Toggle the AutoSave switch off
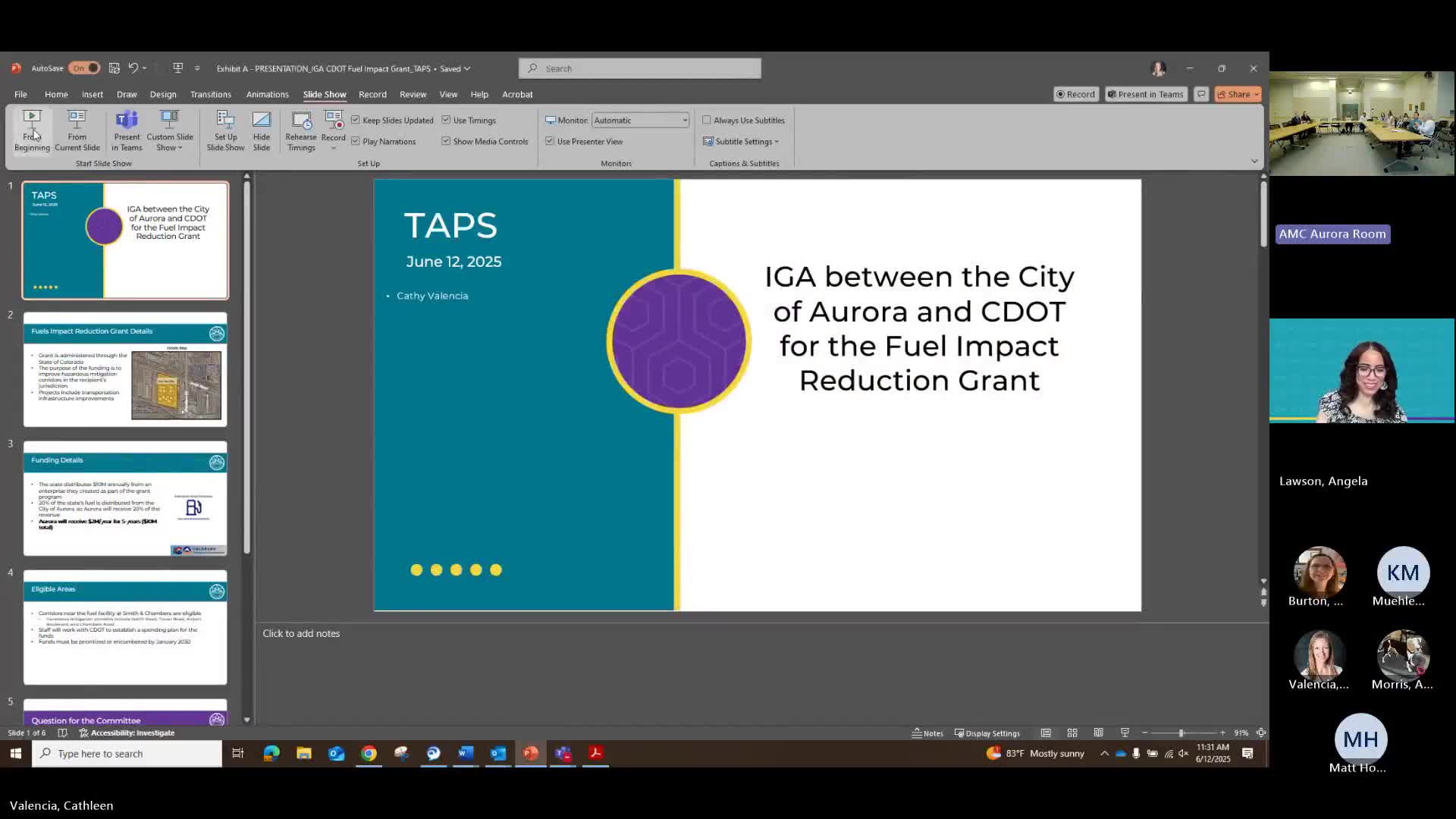The height and width of the screenshot is (819, 1456). [84, 68]
